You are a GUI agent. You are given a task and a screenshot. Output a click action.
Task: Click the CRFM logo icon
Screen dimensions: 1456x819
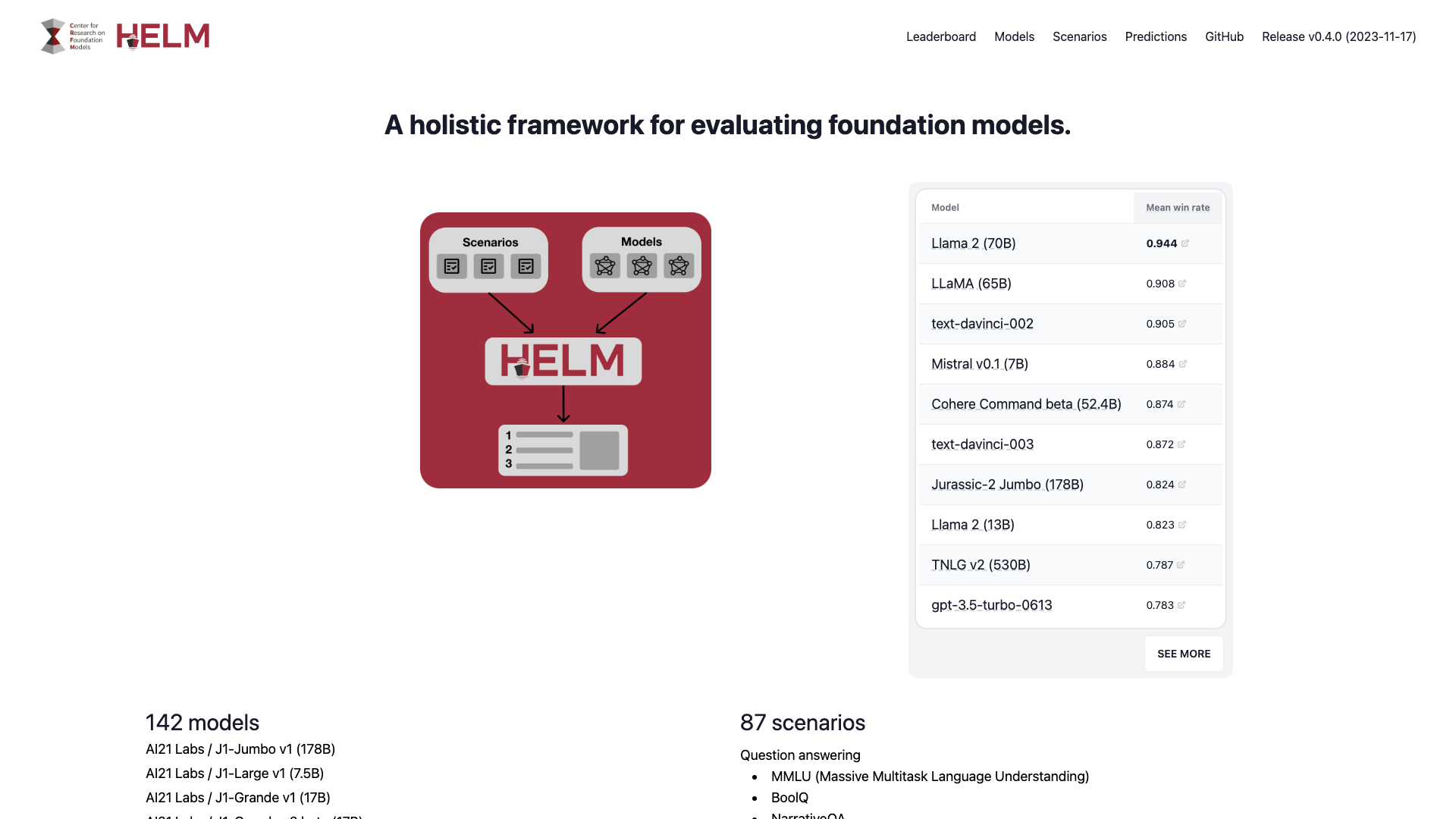pos(73,36)
